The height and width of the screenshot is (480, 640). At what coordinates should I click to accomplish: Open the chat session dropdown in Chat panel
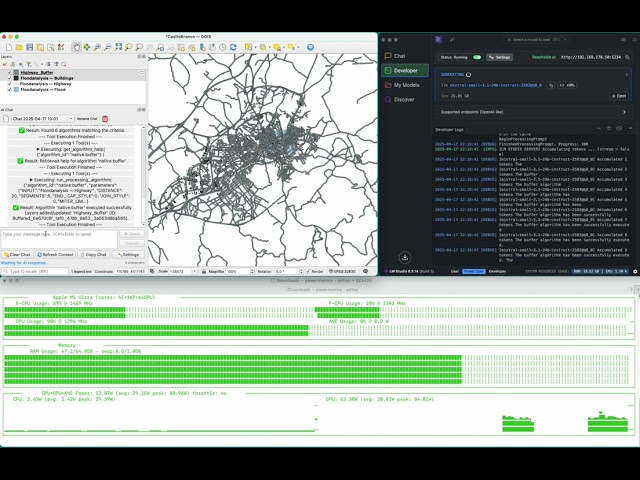point(43,119)
